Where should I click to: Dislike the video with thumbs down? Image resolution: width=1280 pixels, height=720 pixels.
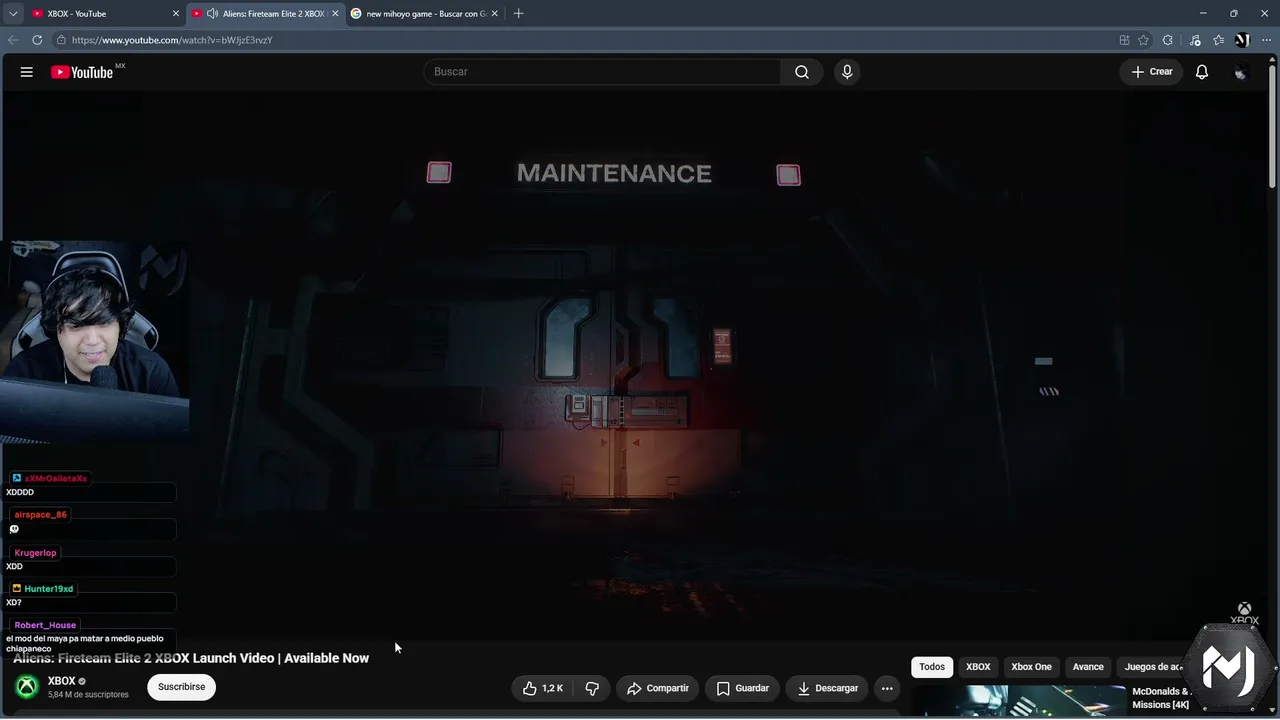pos(592,688)
